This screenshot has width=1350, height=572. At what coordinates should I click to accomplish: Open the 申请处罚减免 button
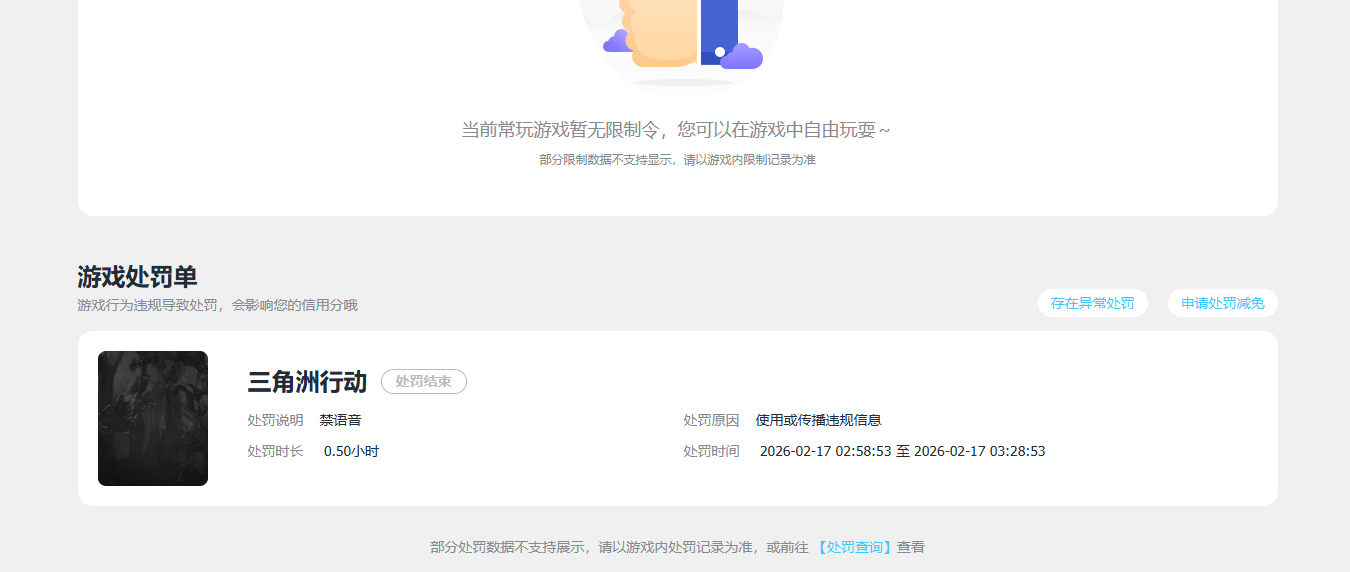click(x=1222, y=303)
